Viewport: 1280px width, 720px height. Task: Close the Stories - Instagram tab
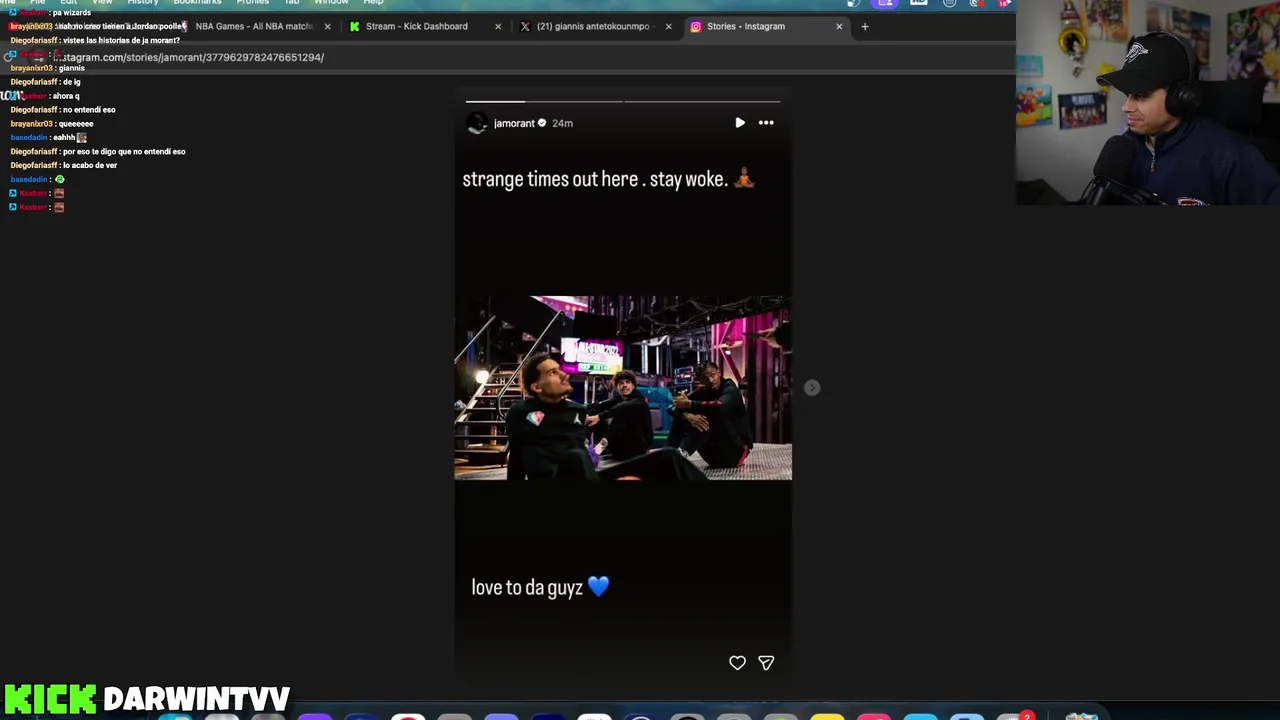click(839, 26)
